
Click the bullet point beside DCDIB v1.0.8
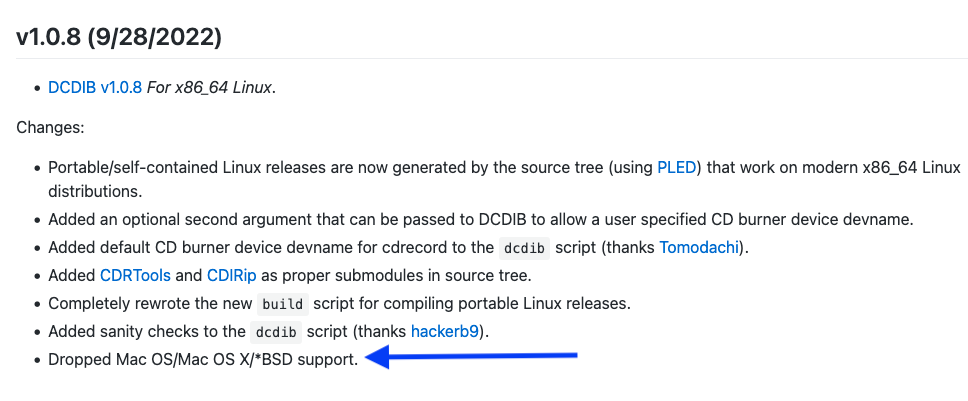pos(37,88)
